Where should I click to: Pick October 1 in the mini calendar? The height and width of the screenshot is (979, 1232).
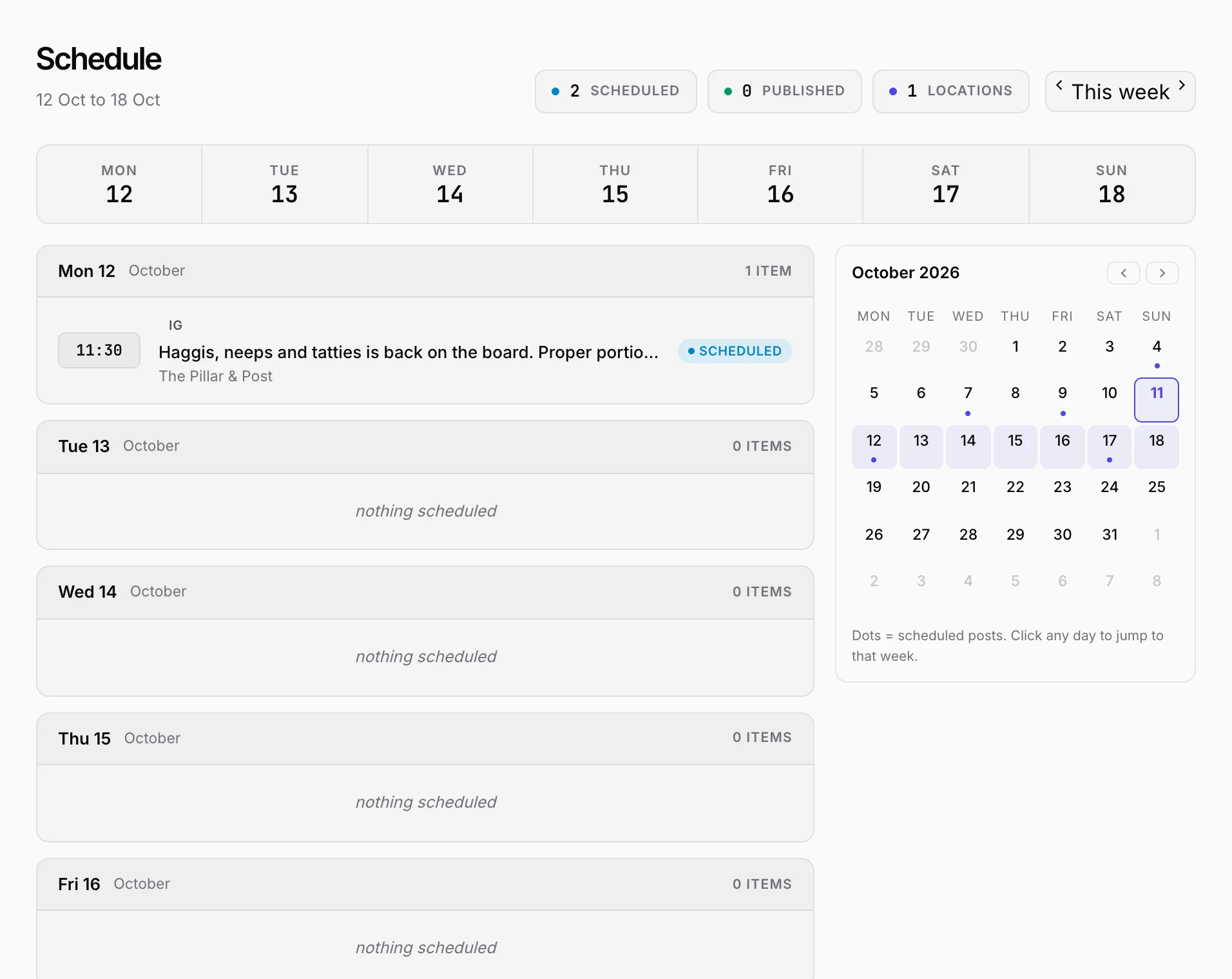click(1015, 352)
